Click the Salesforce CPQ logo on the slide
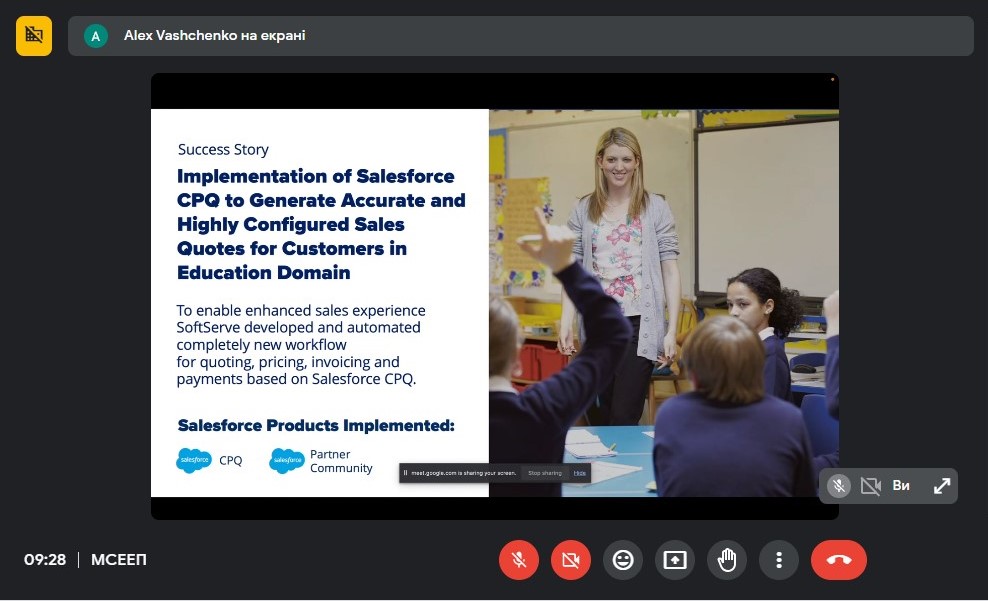This screenshot has height=601, width=988. pos(194,461)
